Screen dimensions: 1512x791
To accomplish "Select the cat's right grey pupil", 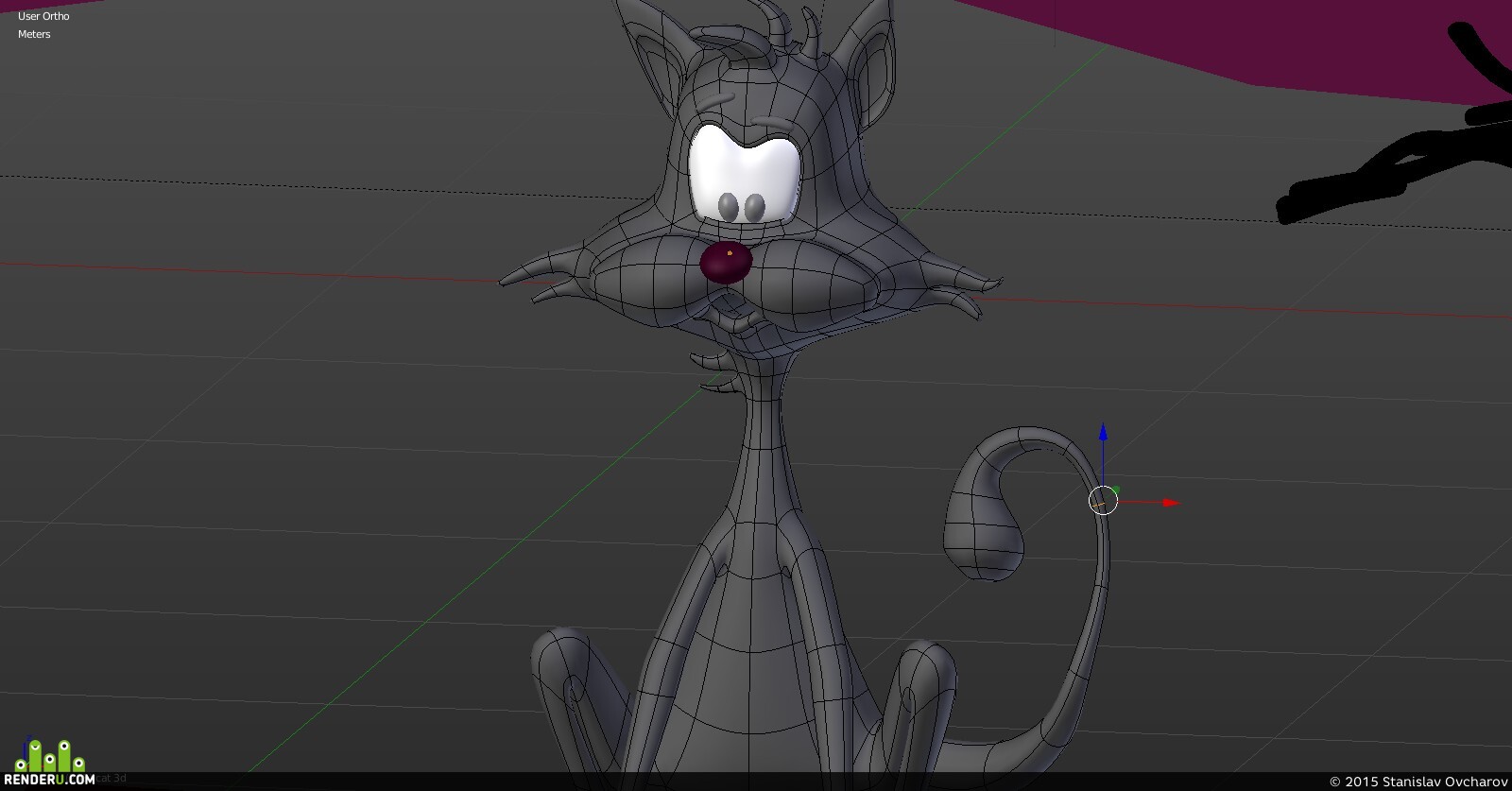I will coord(755,208).
